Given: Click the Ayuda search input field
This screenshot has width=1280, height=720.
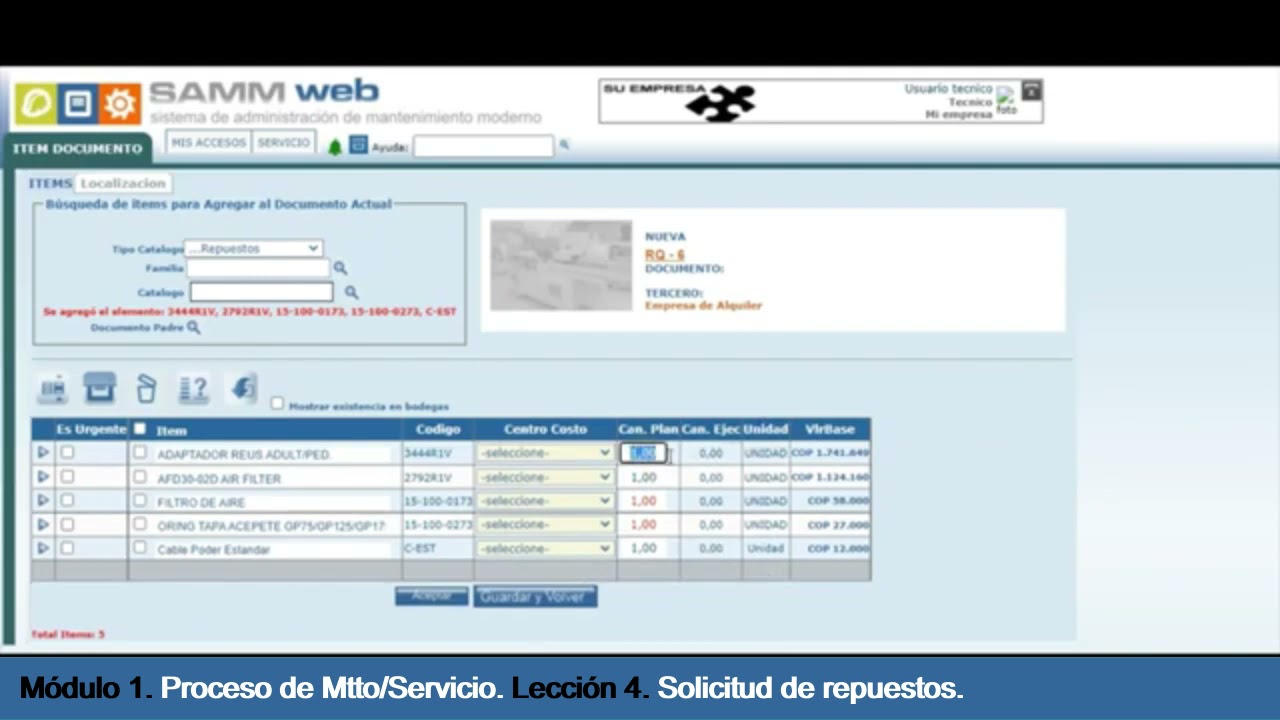Looking at the screenshot, I should click(x=483, y=146).
